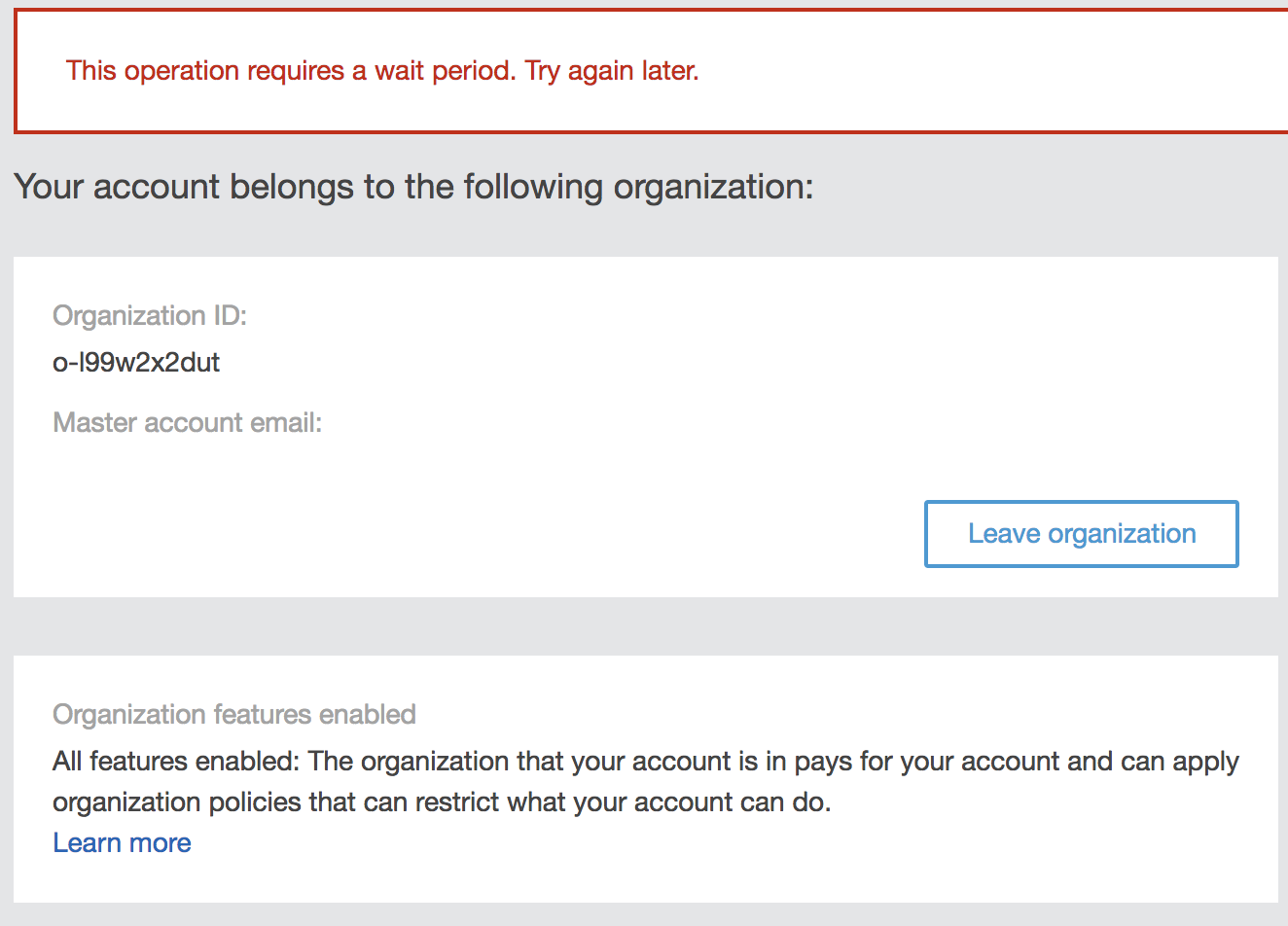Click the 'Your account belongs to' heading

413,187
